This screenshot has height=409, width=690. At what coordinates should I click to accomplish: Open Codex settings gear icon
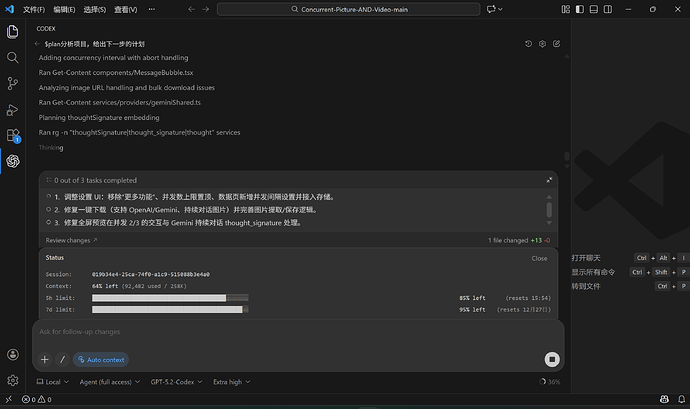coord(543,44)
